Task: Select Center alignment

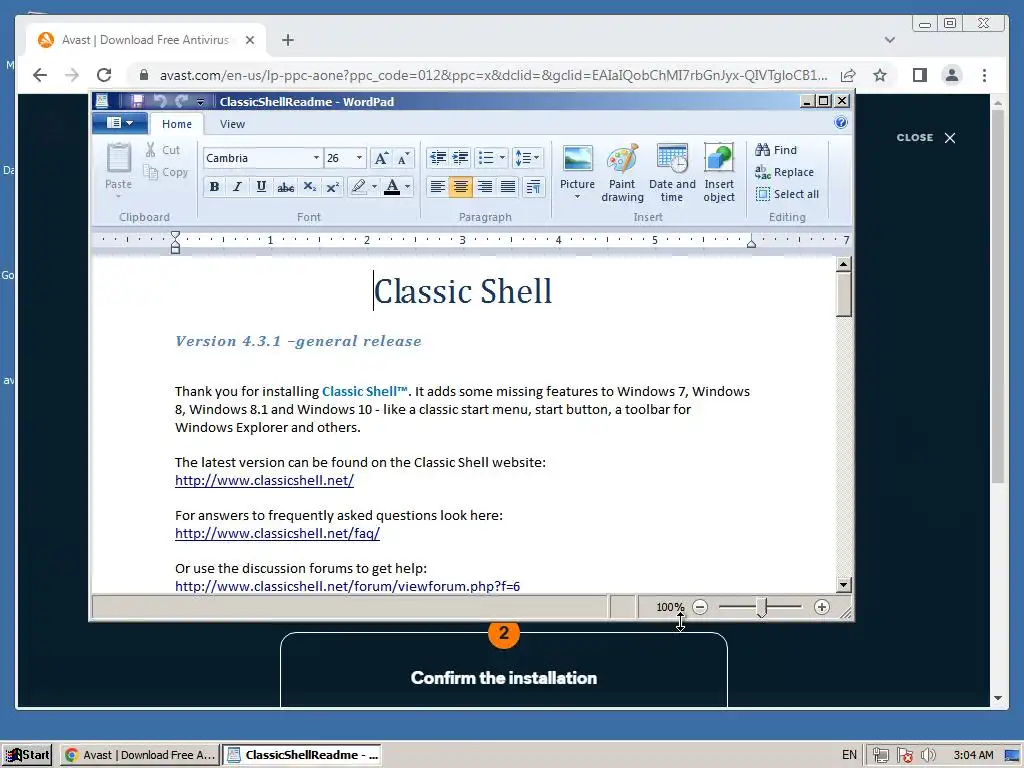Action: pos(460,187)
